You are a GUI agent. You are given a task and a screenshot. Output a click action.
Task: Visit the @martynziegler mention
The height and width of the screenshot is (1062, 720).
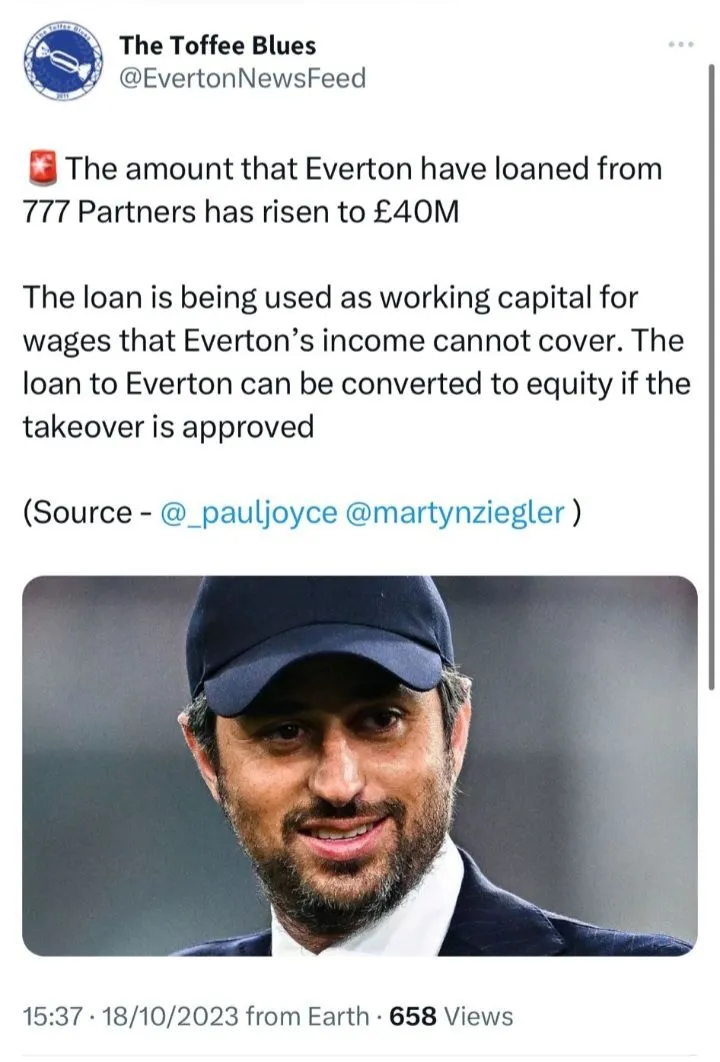pyautogui.click(x=454, y=512)
